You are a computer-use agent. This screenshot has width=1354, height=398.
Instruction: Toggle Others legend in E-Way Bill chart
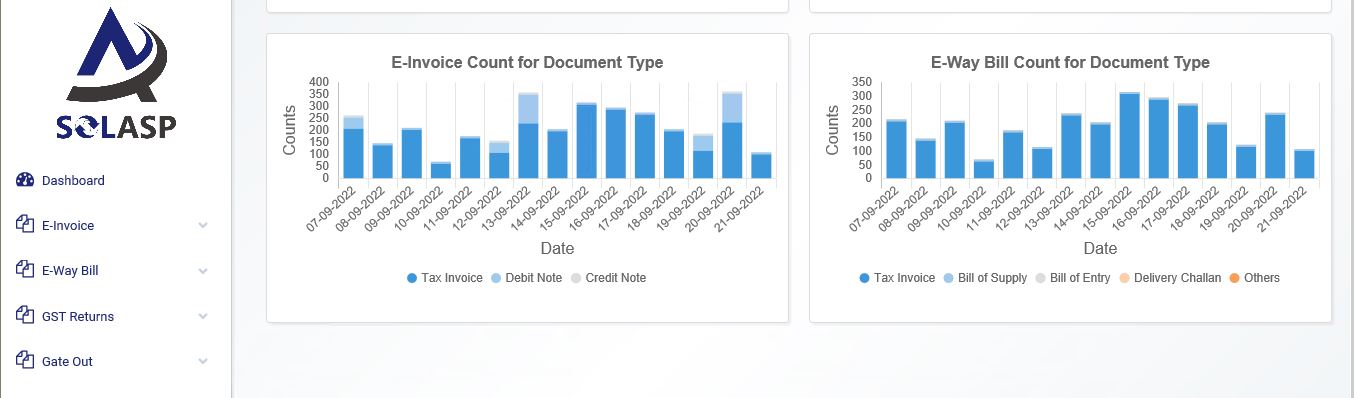coord(1254,278)
